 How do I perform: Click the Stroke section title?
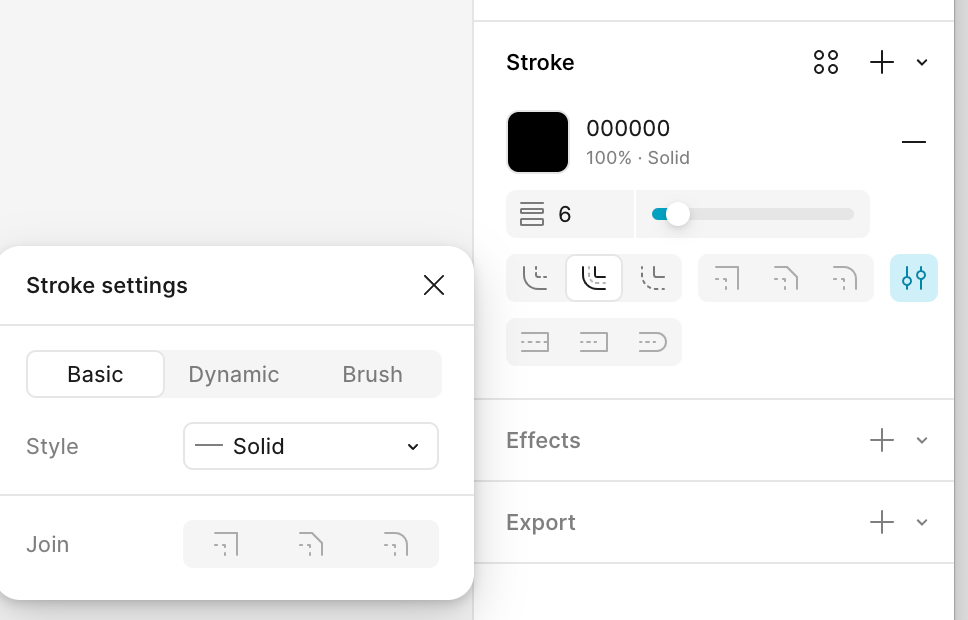pos(540,62)
